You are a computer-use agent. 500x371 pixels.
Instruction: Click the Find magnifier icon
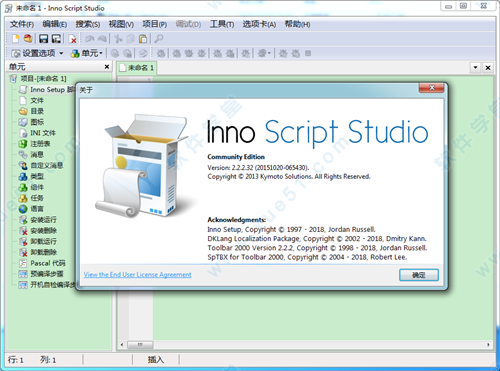159,39
